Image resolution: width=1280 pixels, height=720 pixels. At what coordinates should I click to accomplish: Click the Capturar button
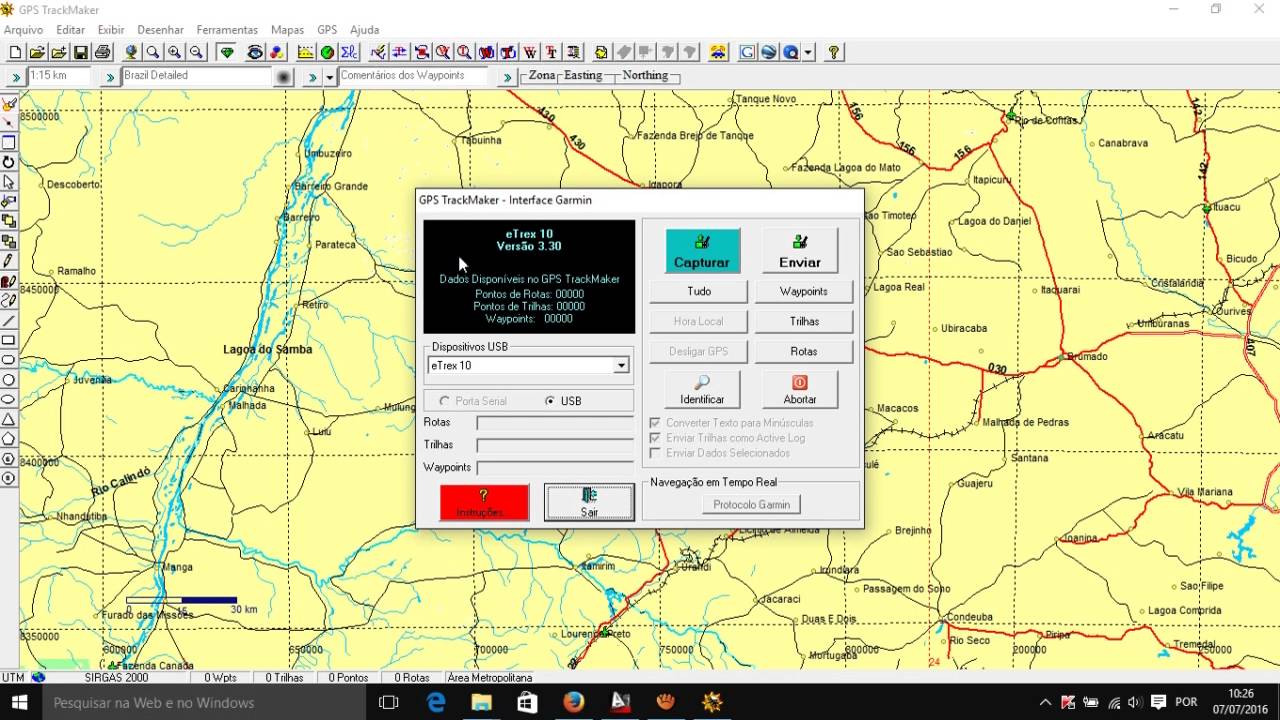[x=702, y=250]
